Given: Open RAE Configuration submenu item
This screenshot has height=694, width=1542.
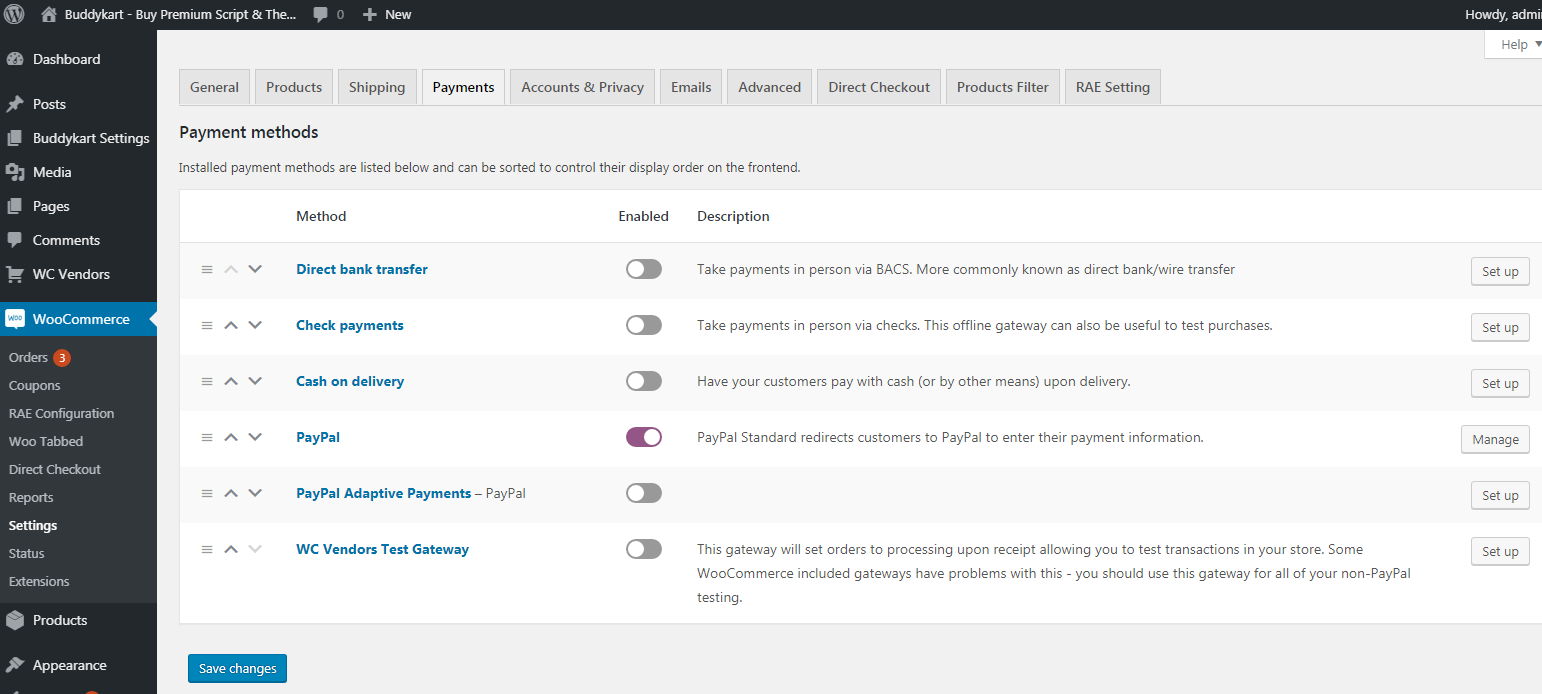Looking at the screenshot, I should [61, 413].
